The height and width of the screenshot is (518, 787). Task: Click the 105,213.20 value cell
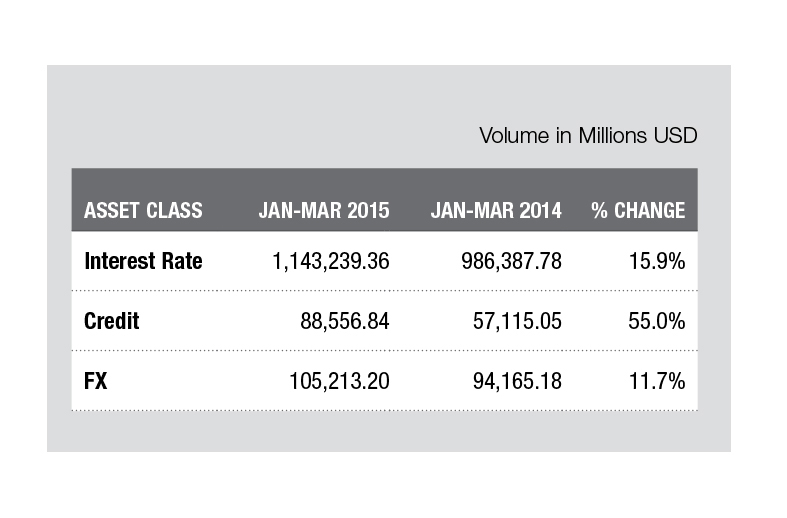[336, 380]
